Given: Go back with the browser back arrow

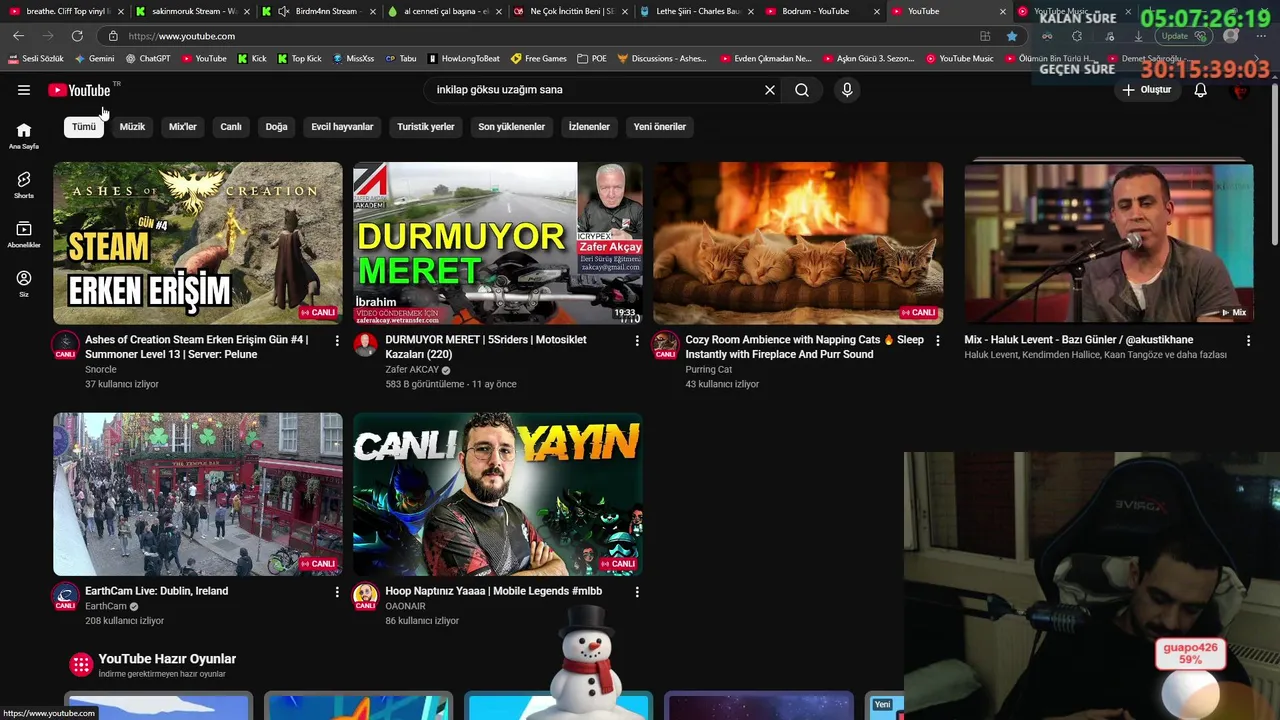Looking at the screenshot, I should coord(18,36).
